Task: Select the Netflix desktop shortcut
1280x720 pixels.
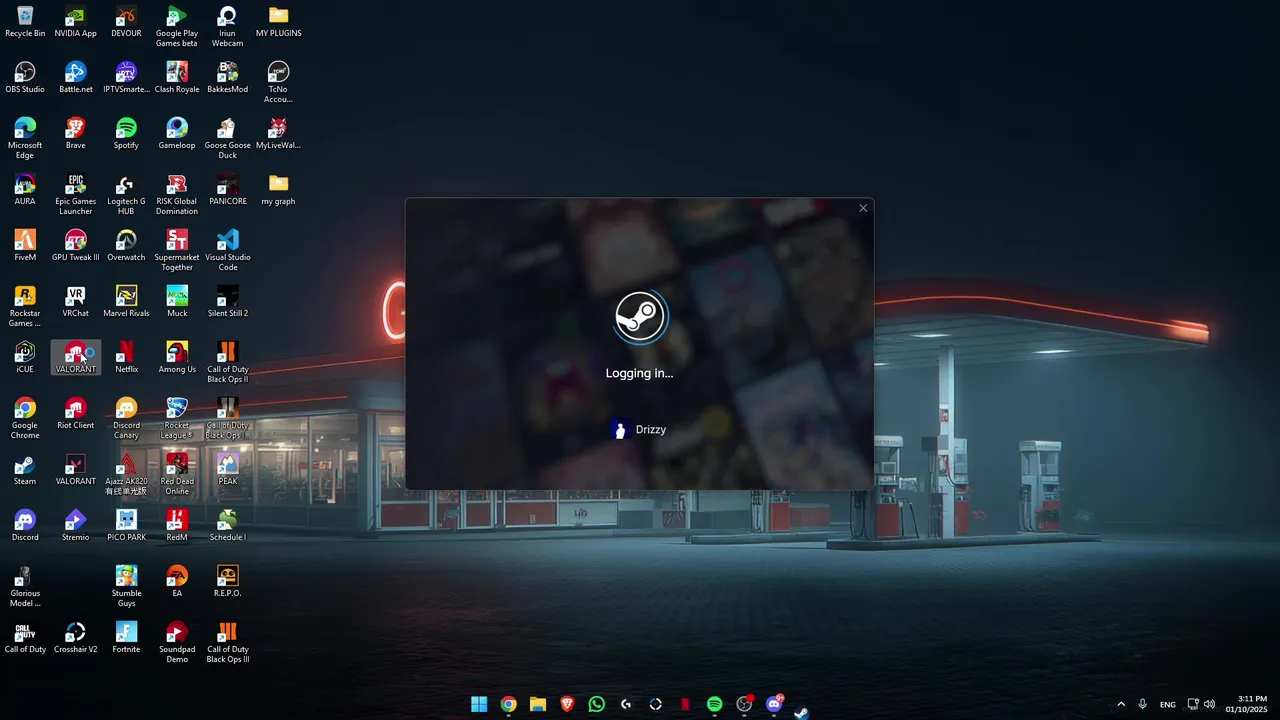Action: coord(126,358)
